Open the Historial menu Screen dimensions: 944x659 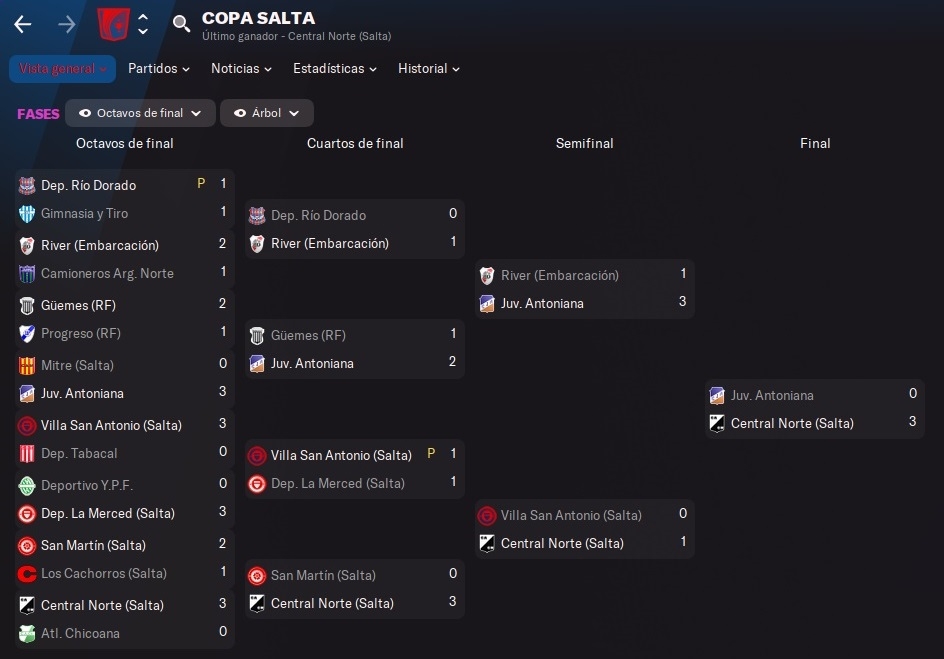(x=429, y=69)
